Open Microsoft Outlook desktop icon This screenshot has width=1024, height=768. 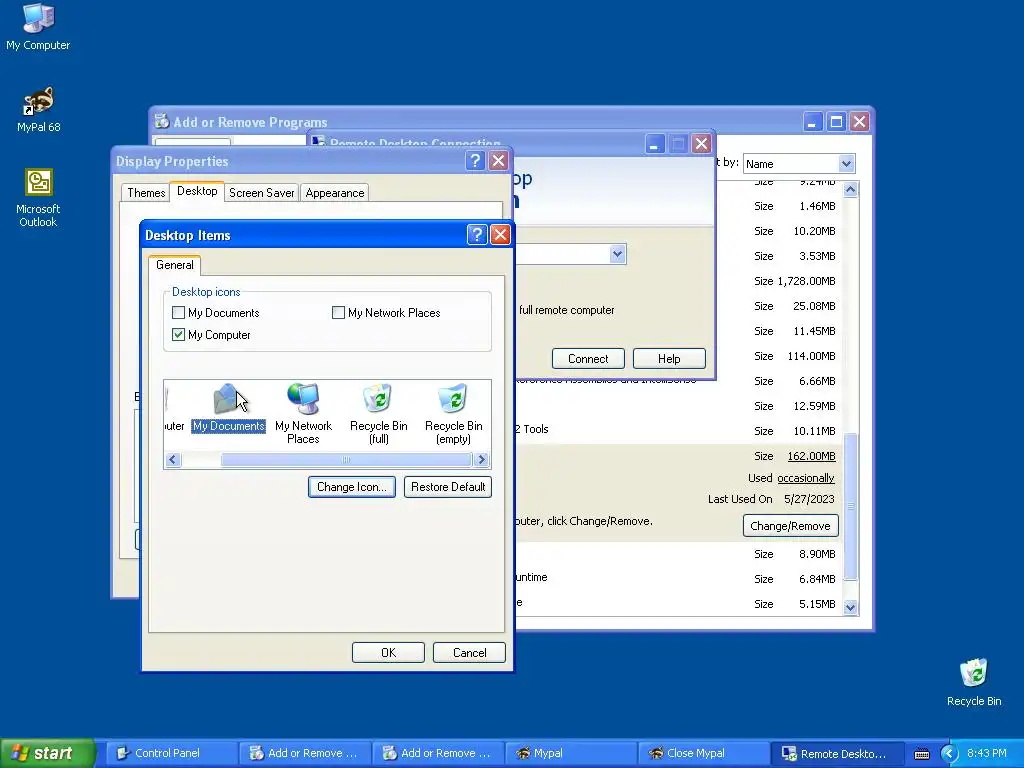[38, 198]
